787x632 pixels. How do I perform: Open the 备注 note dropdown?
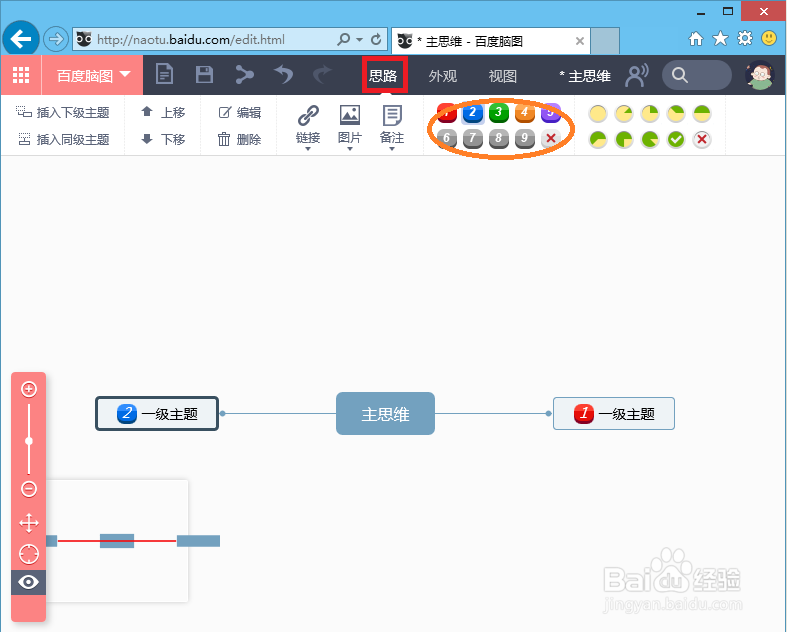(392, 127)
